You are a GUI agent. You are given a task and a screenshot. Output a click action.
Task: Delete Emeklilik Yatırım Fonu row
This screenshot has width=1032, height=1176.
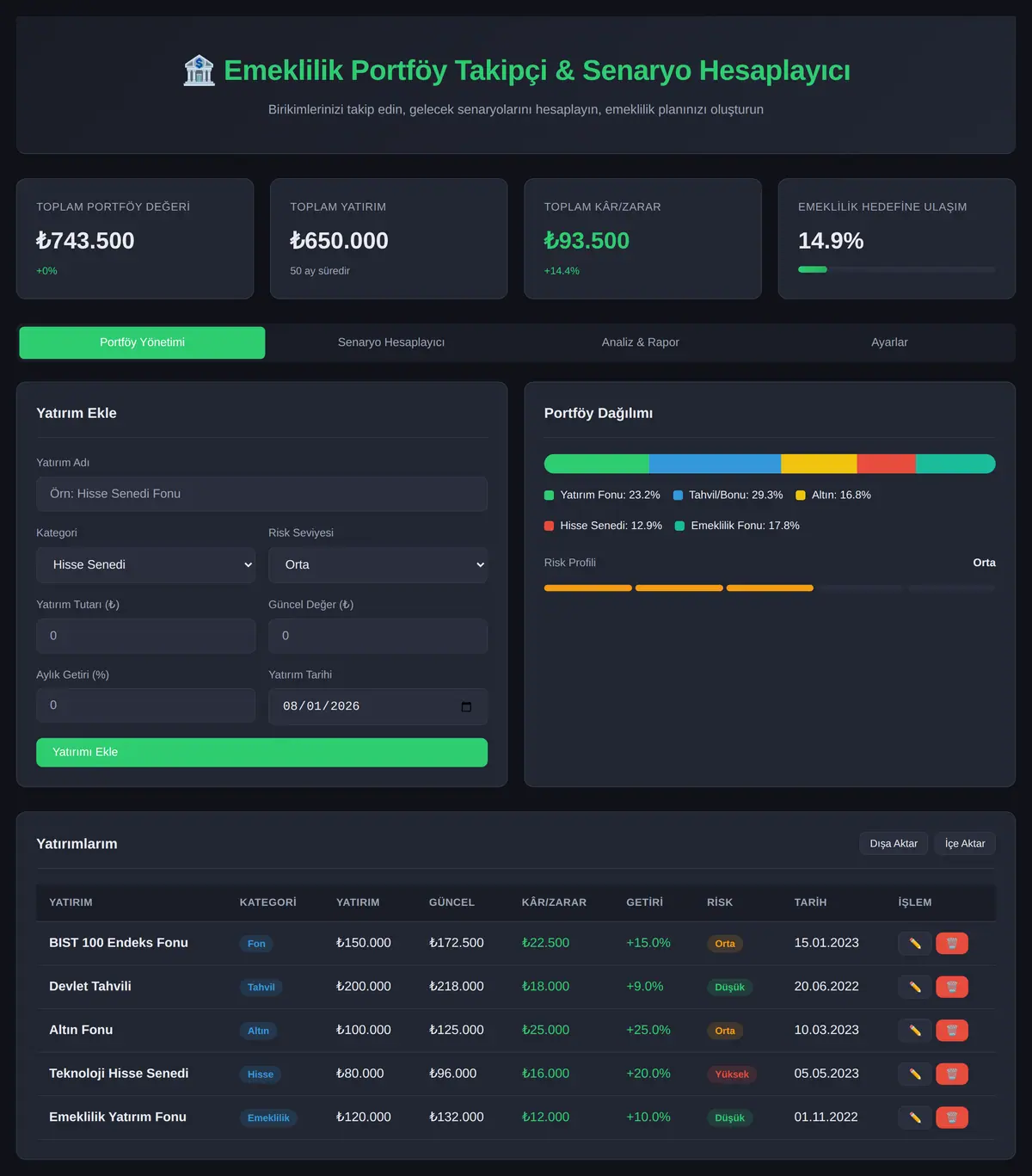point(952,1118)
